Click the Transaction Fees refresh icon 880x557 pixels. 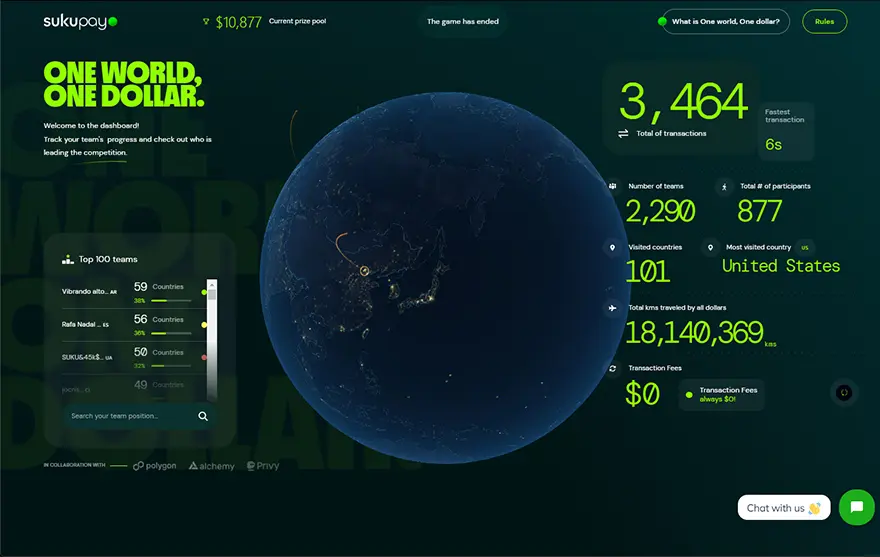click(x=612, y=368)
